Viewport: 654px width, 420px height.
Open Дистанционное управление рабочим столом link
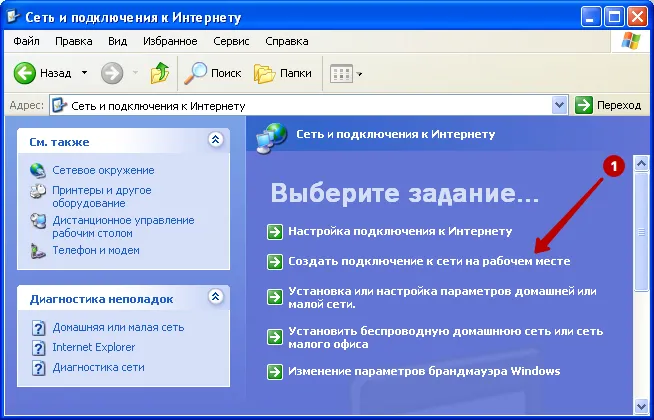[x=123, y=226]
